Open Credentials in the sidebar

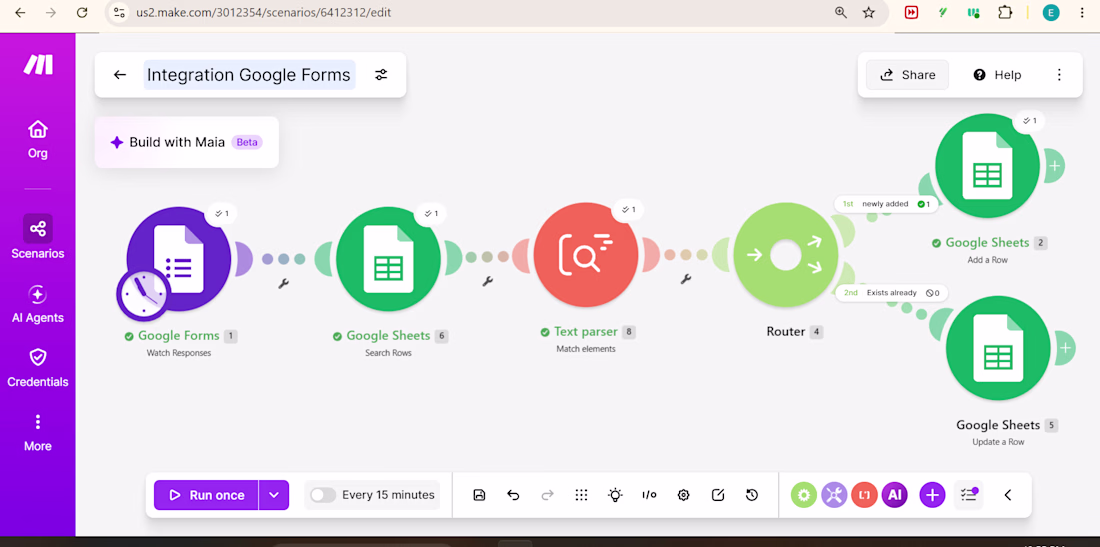(x=38, y=368)
